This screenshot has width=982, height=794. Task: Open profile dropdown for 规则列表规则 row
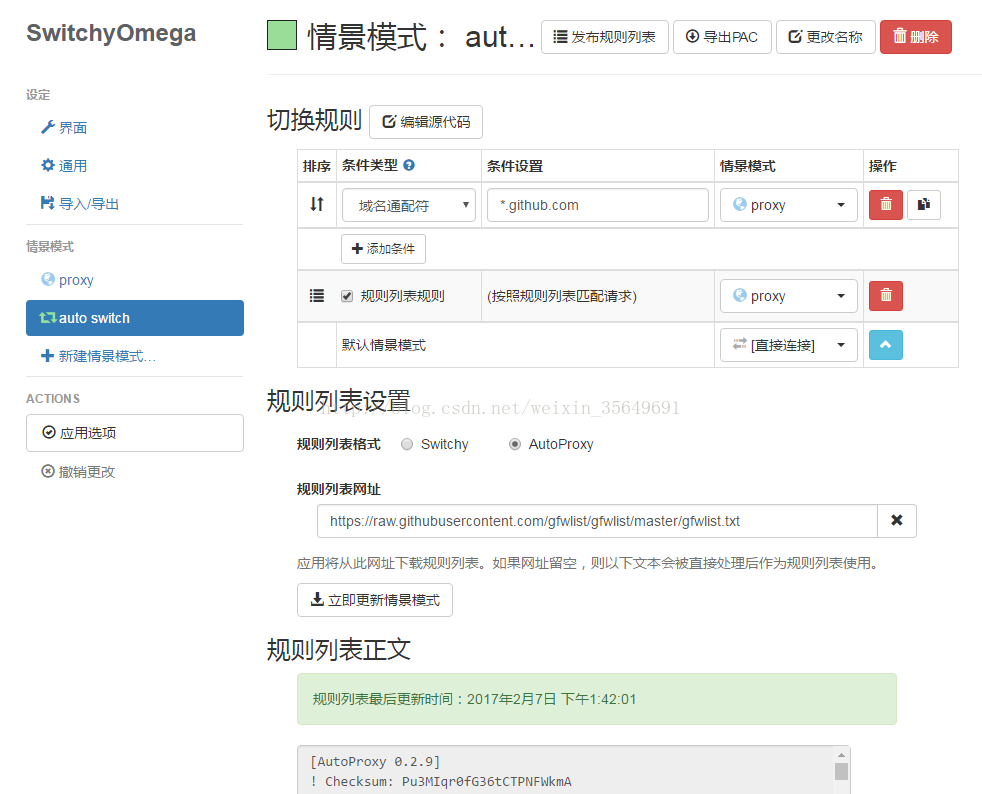pyautogui.click(x=788, y=296)
